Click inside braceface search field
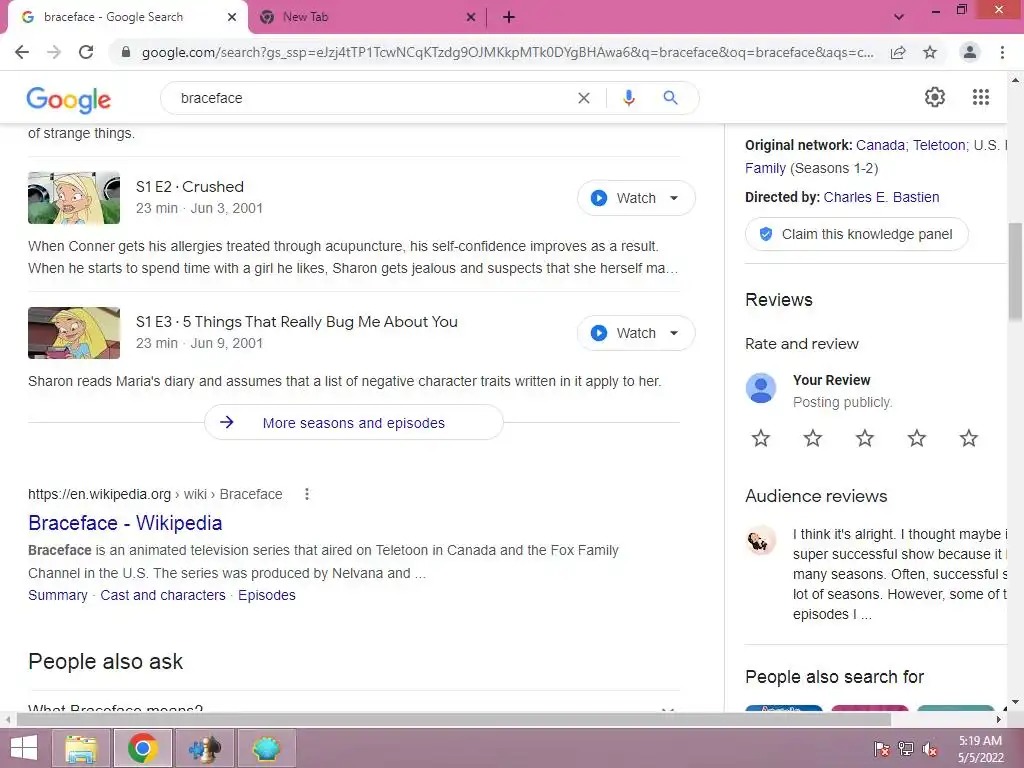Image resolution: width=1024 pixels, height=768 pixels. point(372,98)
